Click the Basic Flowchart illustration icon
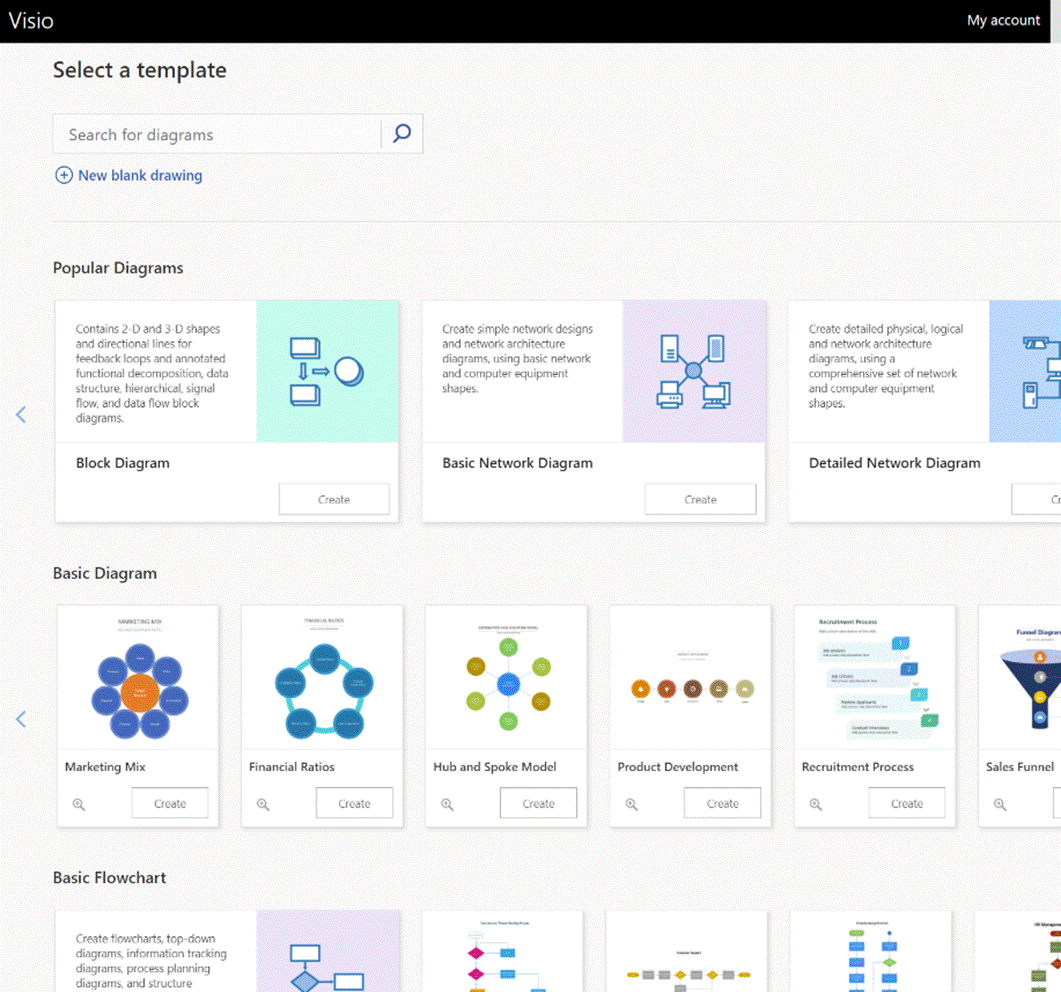The height and width of the screenshot is (992, 1061). 328,951
